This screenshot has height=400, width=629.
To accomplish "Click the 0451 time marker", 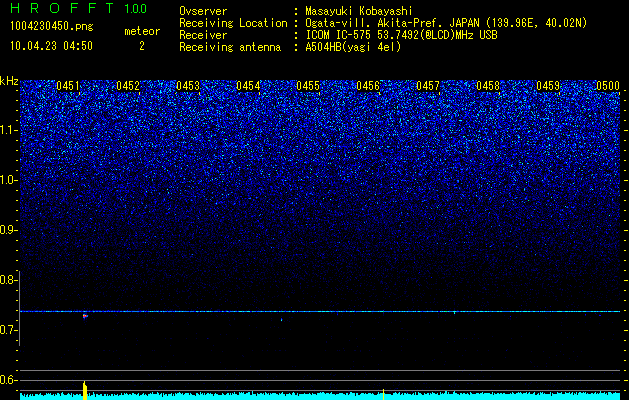I will pos(68,86).
